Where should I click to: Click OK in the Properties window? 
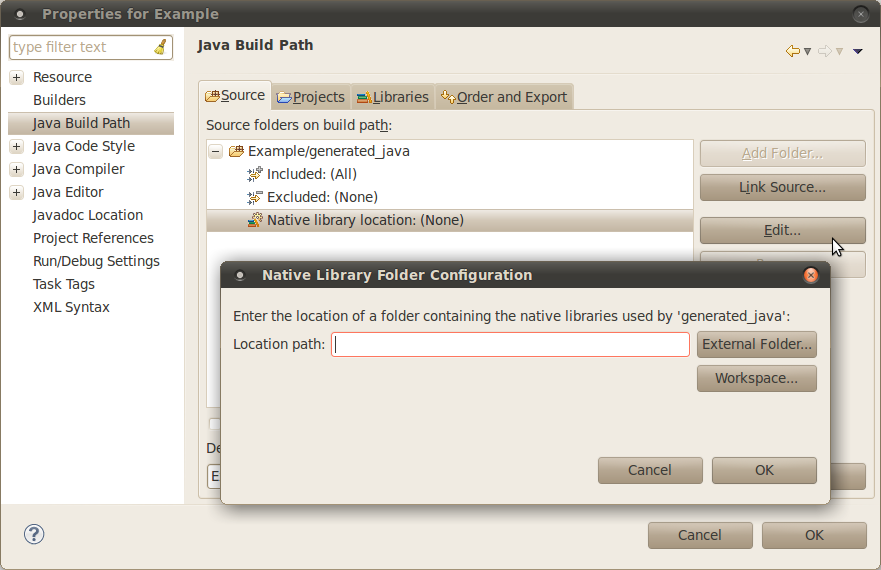[814, 535]
